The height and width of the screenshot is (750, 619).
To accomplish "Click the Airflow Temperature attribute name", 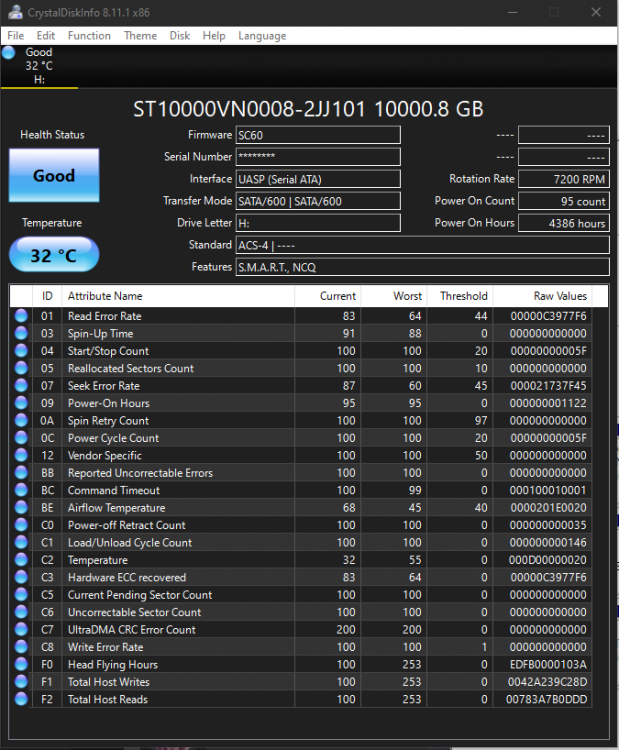I will click(116, 507).
